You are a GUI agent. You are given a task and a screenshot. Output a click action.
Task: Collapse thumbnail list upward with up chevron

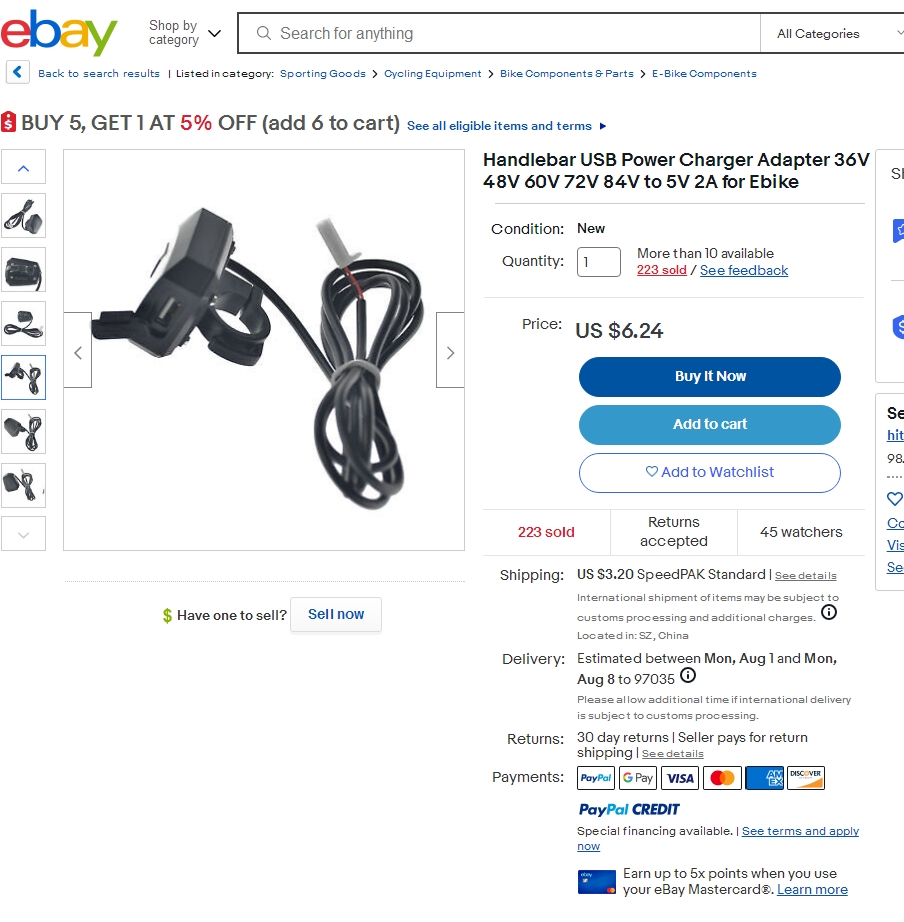(x=24, y=168)
